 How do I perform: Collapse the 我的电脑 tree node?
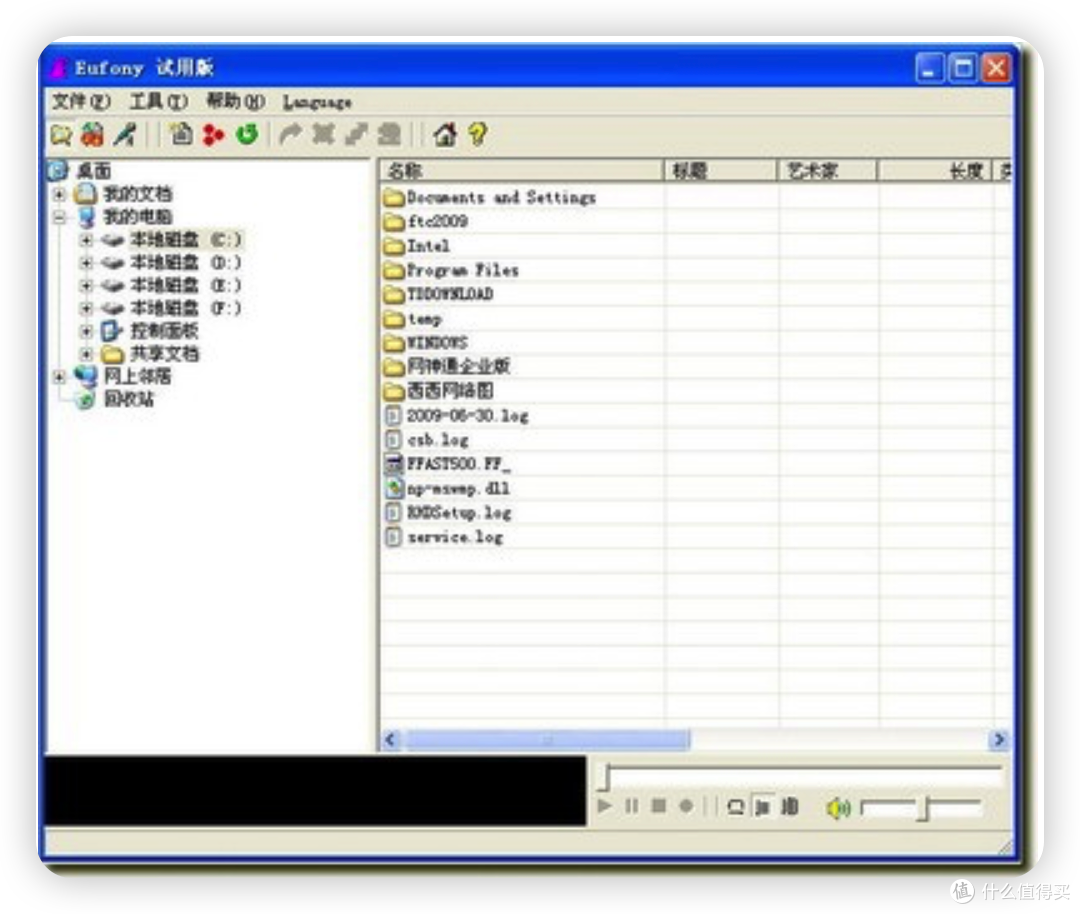tap(60, 217)
